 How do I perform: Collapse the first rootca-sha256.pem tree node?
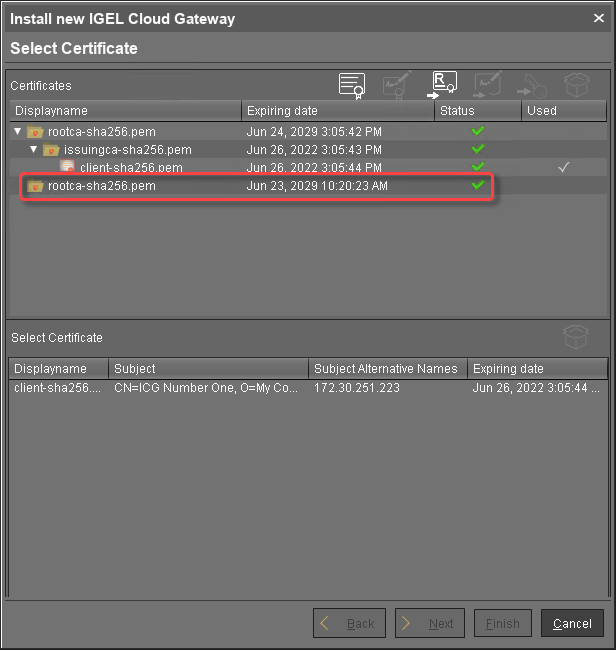pyautogui.click(x=18, y=132)
